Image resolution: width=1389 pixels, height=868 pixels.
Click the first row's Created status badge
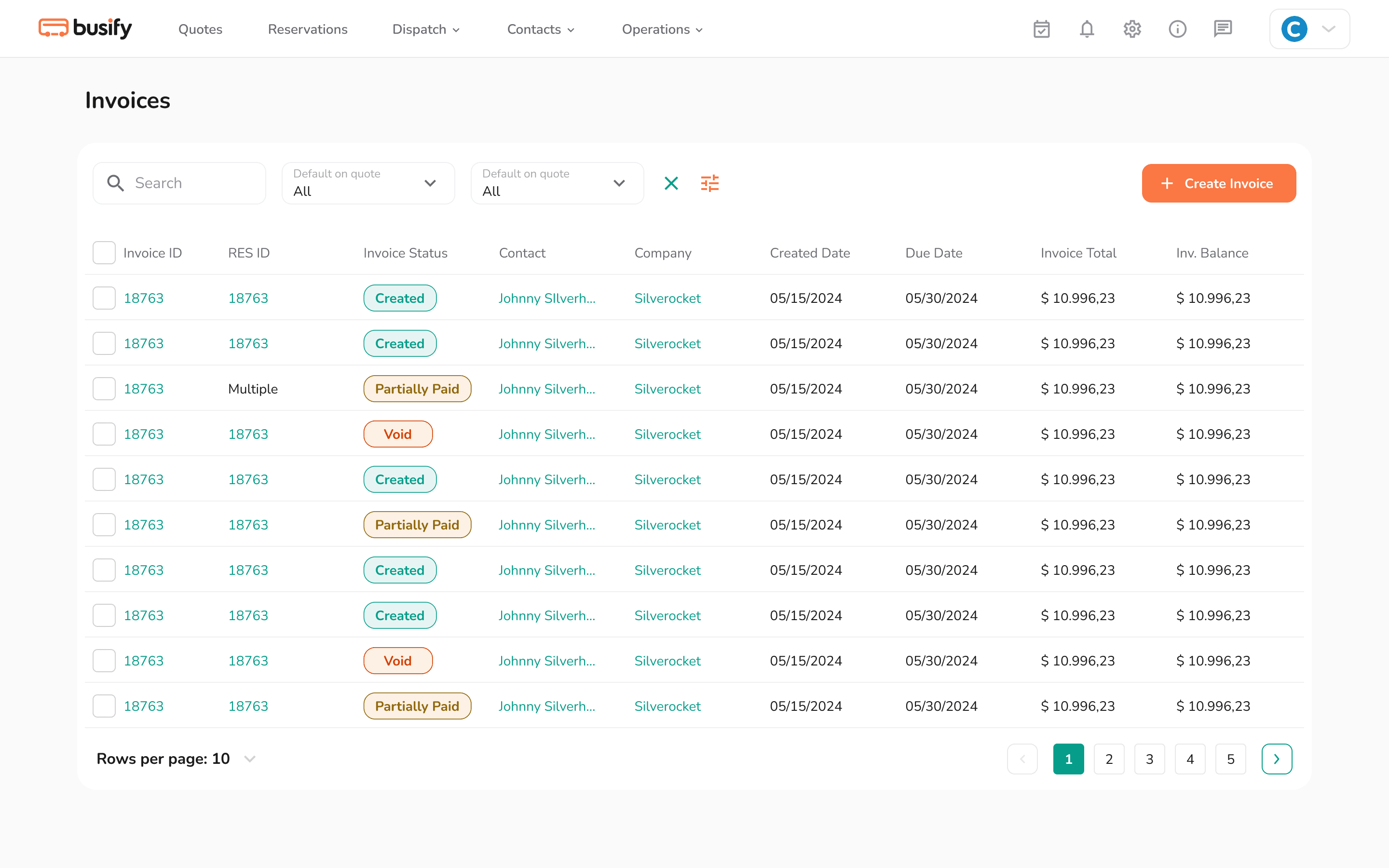400,298
